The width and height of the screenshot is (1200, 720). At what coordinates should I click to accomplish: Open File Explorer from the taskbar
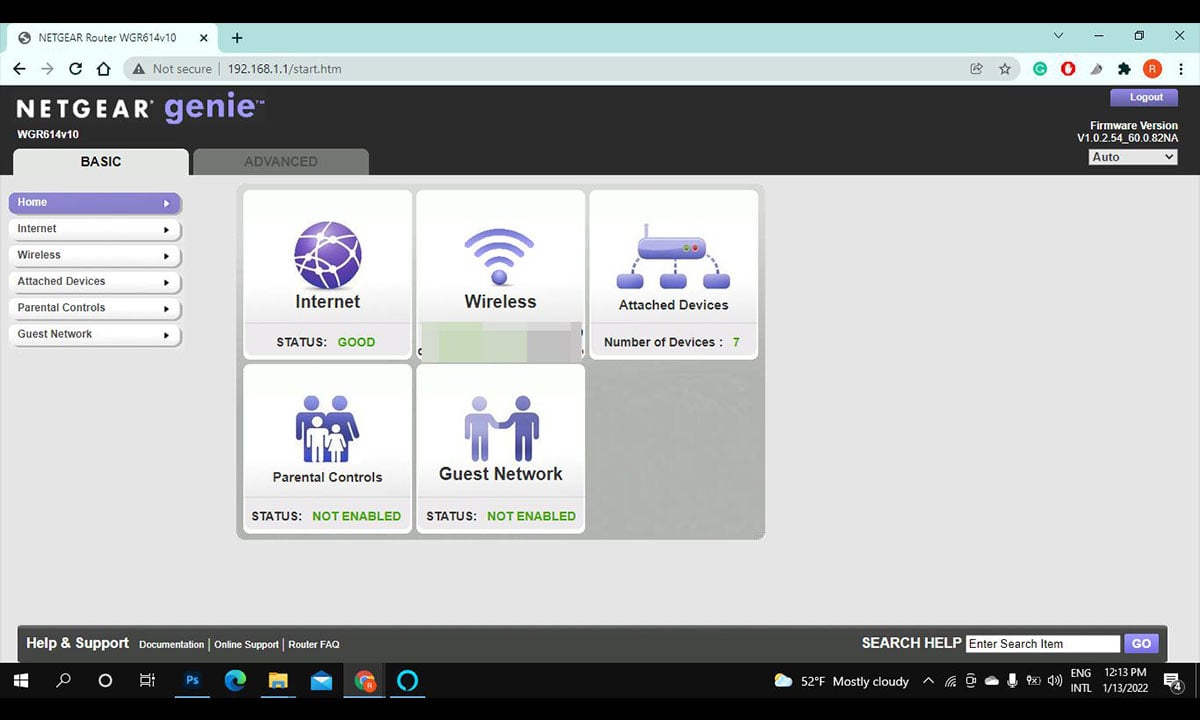(278, 681)
